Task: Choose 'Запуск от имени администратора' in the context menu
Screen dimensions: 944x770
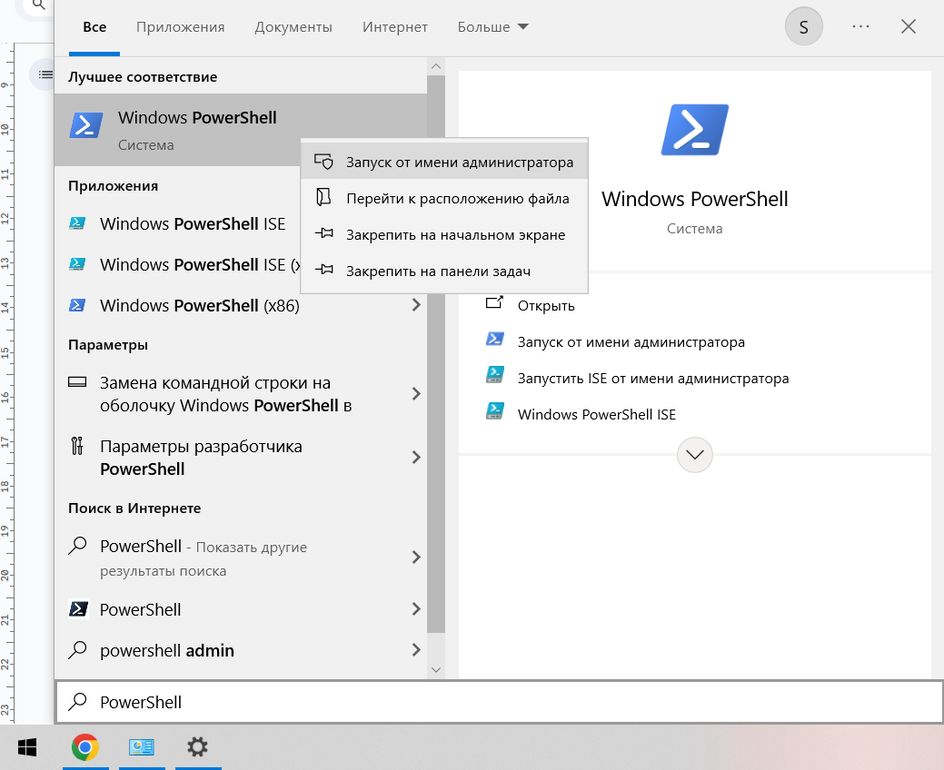Action: (444, 161)
